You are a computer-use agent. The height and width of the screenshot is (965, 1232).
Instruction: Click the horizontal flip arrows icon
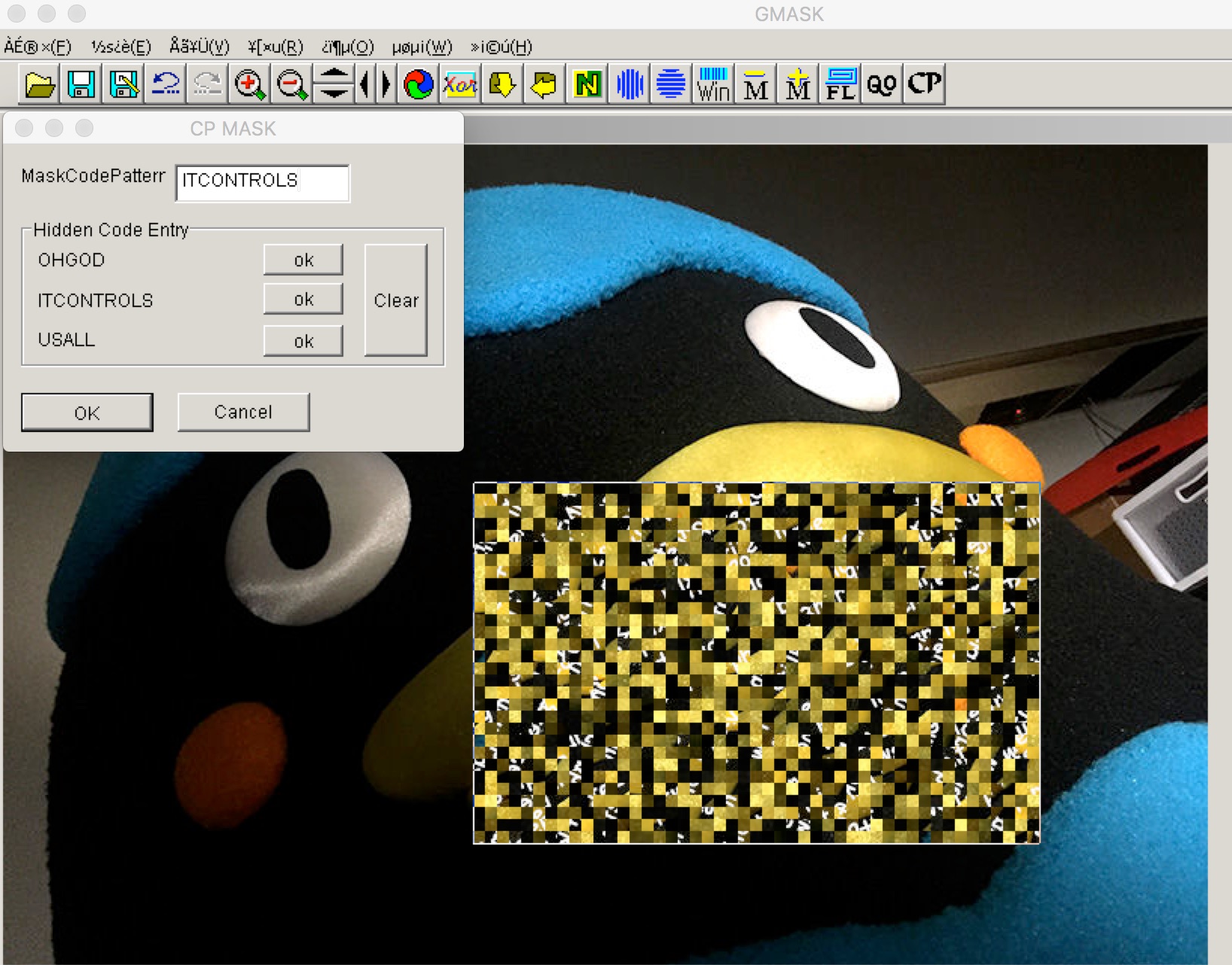click(x=376, y=84)
